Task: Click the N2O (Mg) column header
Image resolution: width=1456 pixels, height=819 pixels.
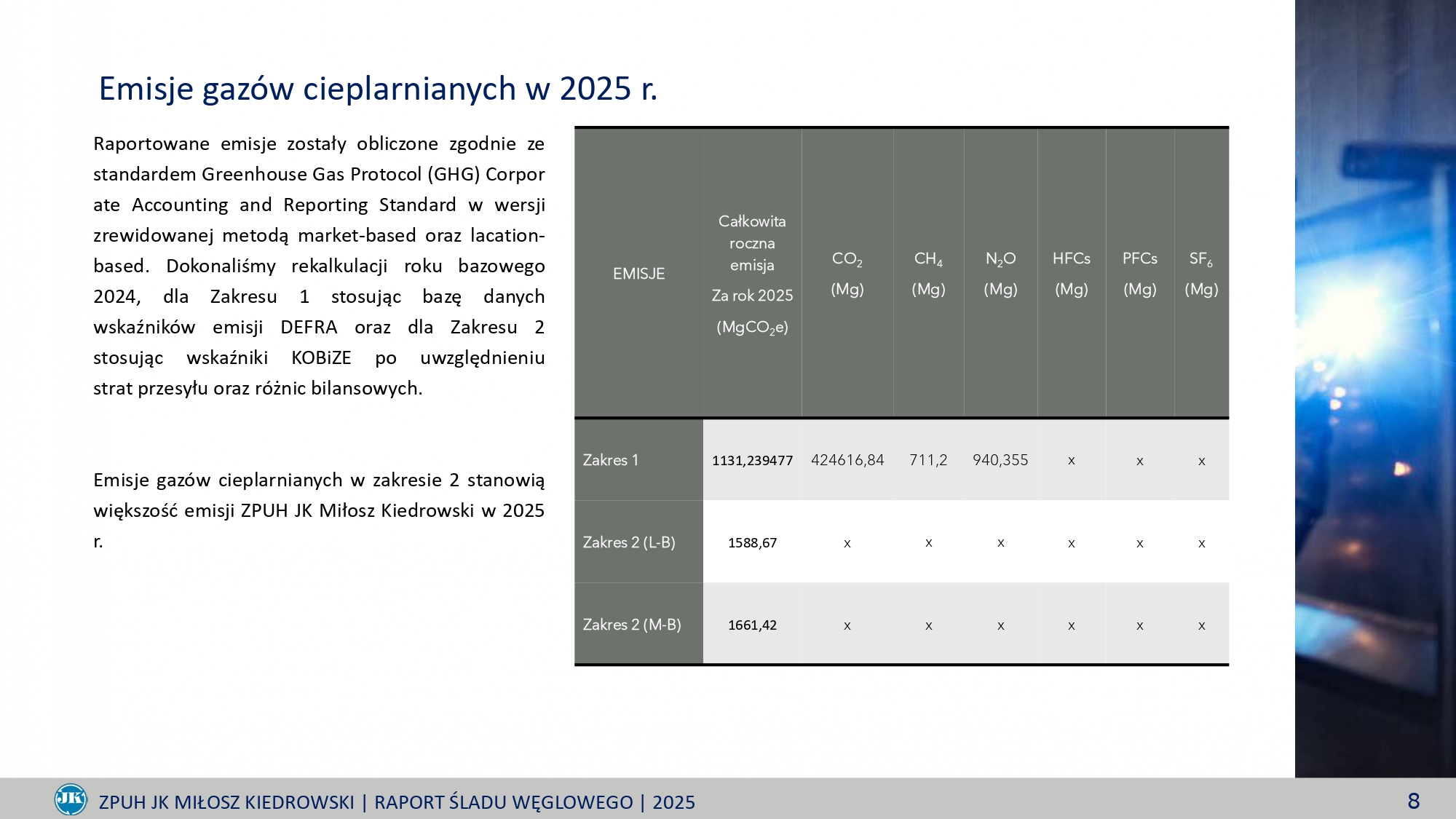Action: (x=1000, y=274)
